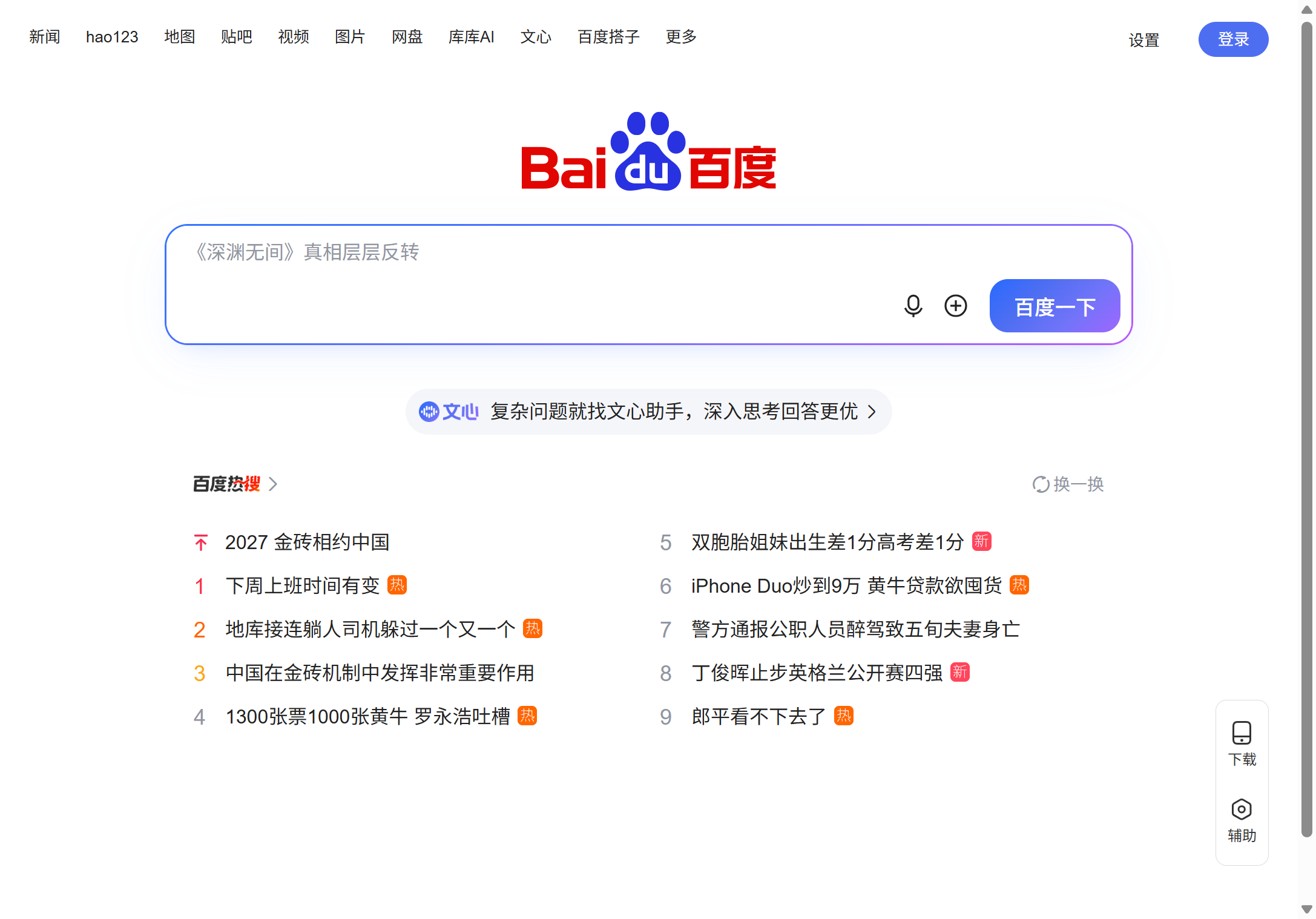Open headline 1300张票1000张黄牛 罗永浩吐槽
Screen dimensions: 1316x919
coord(367,717)
